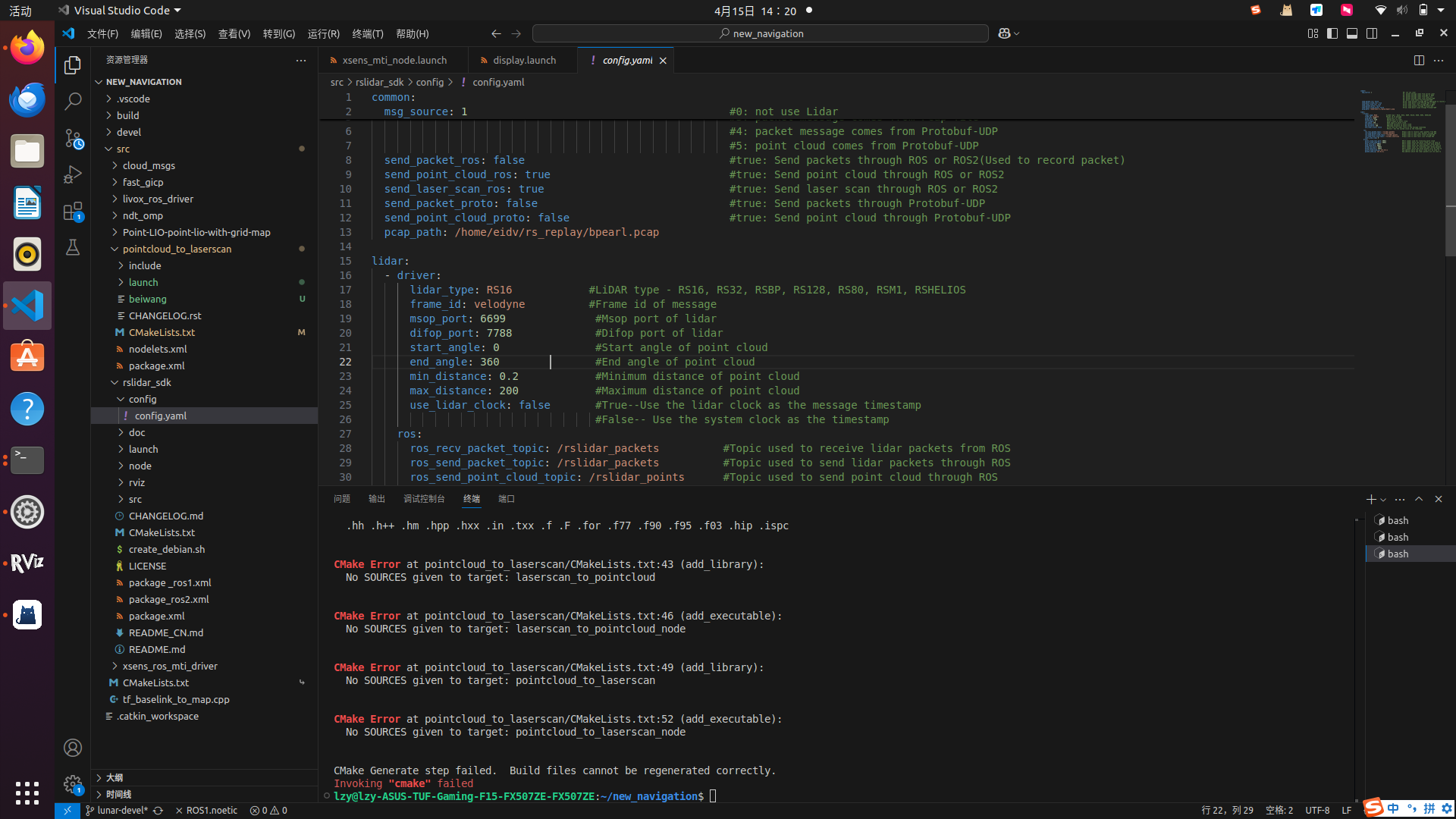Click the editor minimap preview

(1401, 121)
